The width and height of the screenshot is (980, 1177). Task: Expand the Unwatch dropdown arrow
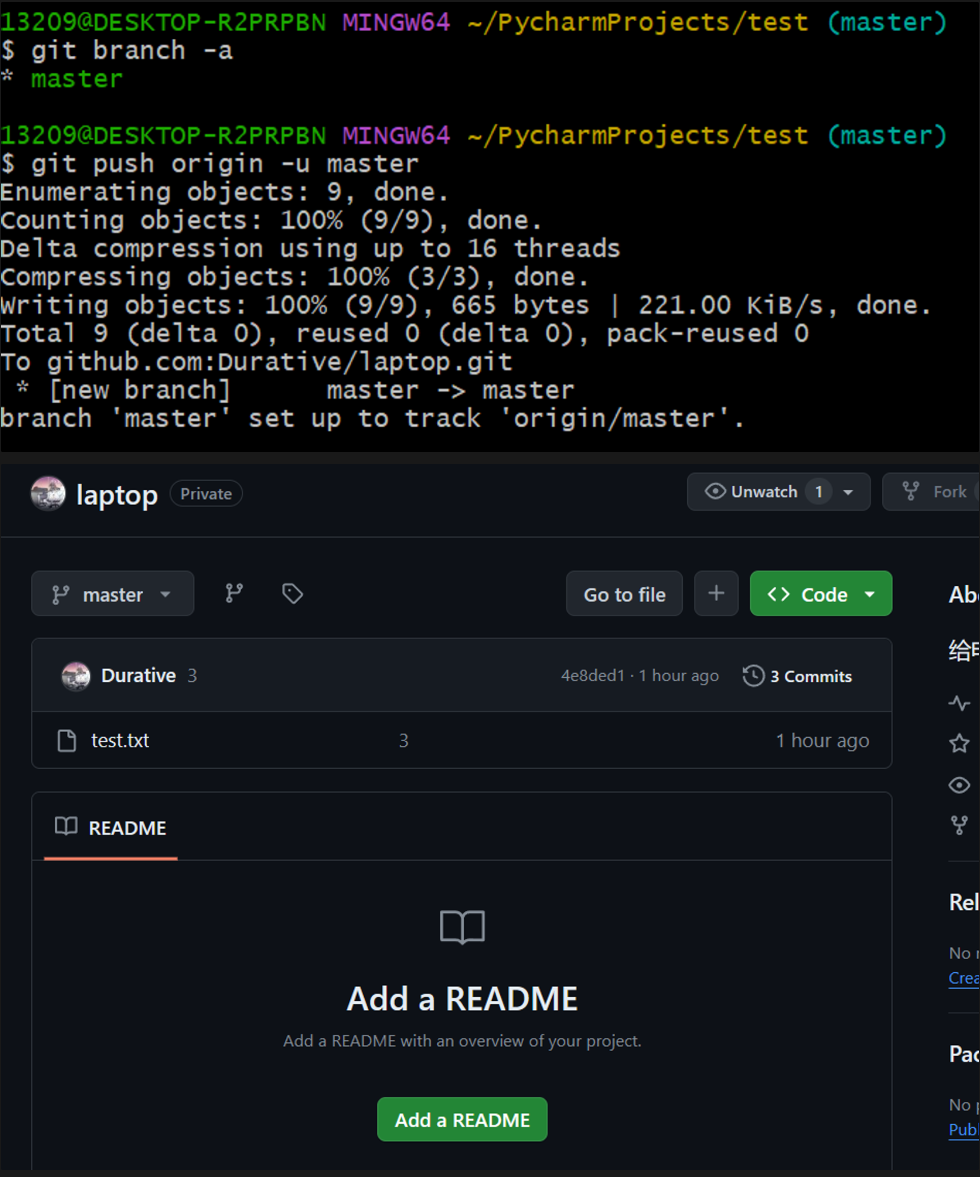click(849, 492)
